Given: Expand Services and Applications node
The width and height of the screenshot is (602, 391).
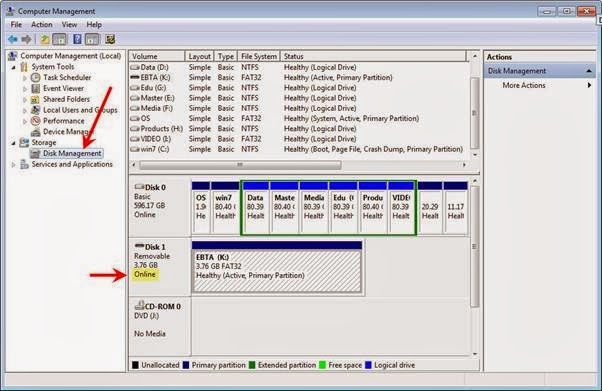Looking at the screenshot, I should point(14,165).
